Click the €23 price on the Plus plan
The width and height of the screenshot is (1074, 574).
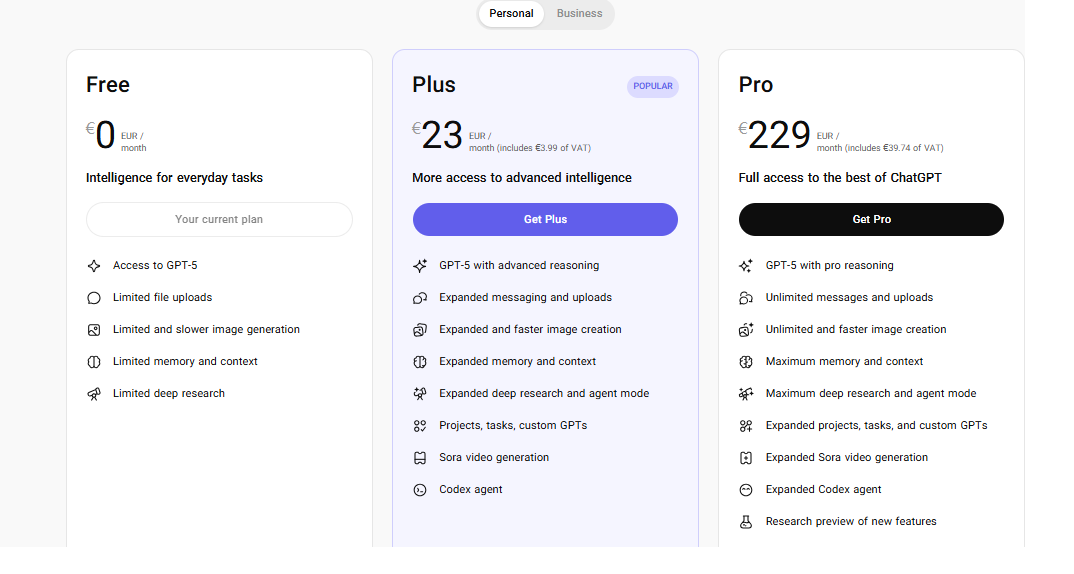click(438, 134)
